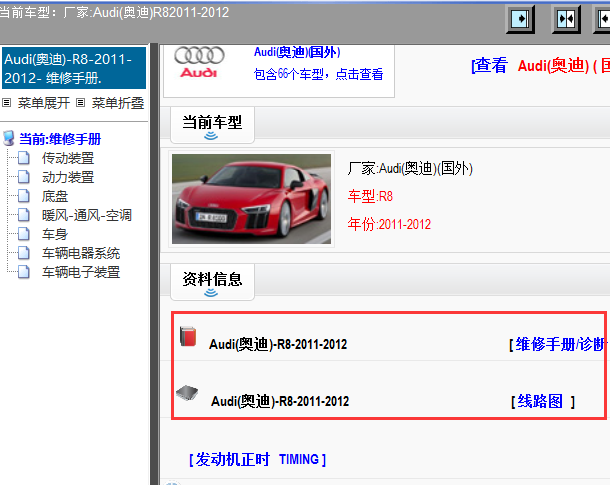Collapse the 当前车型 section chevron
This screenshot has height=485, width=610.
point(211,136)
